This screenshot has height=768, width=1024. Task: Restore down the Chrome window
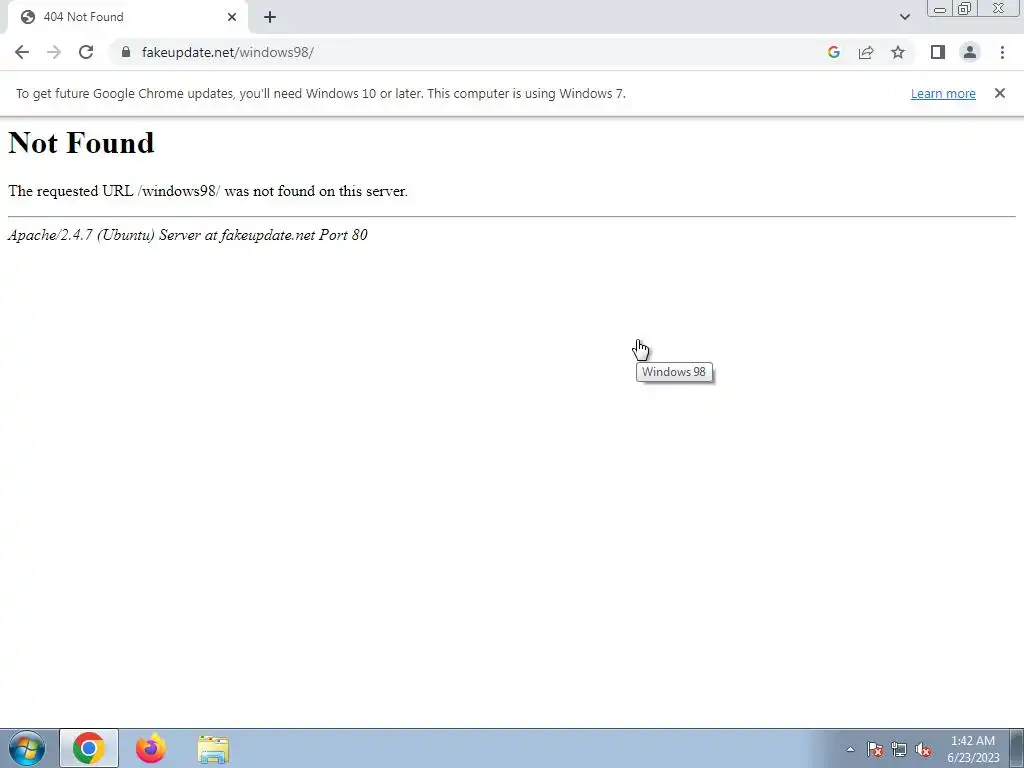(965, 8)
